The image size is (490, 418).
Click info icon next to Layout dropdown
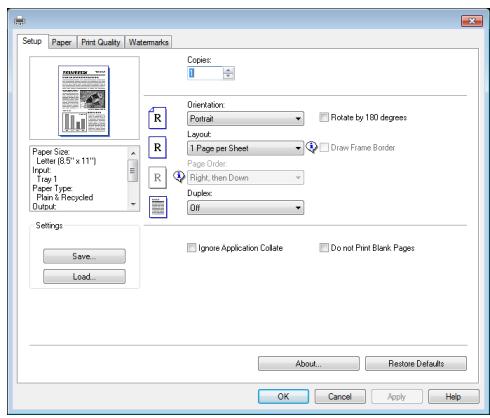[x=311, y=147]
